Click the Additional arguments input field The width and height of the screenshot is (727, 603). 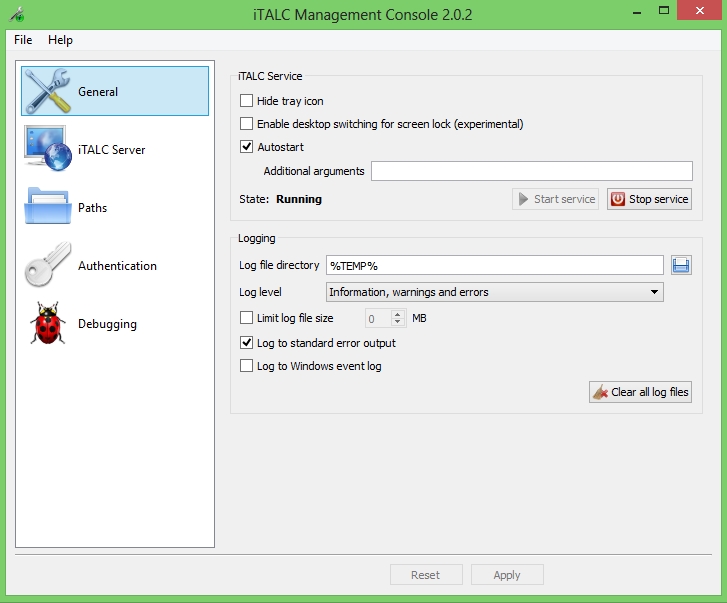pos(532,171)
